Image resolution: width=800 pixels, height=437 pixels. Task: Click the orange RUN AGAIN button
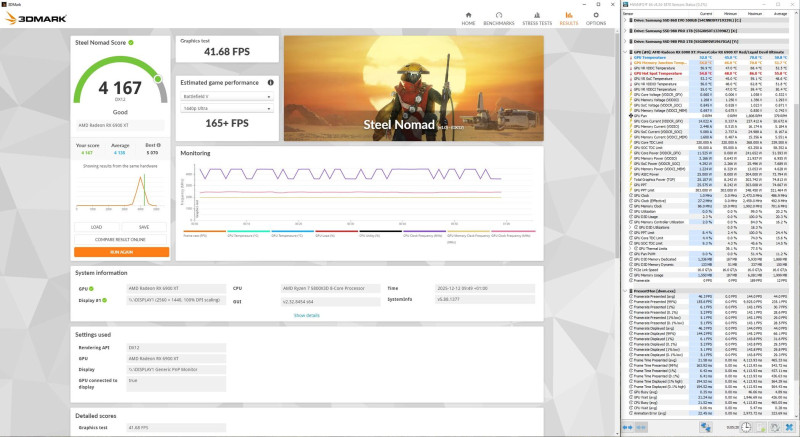coord(121,252)
